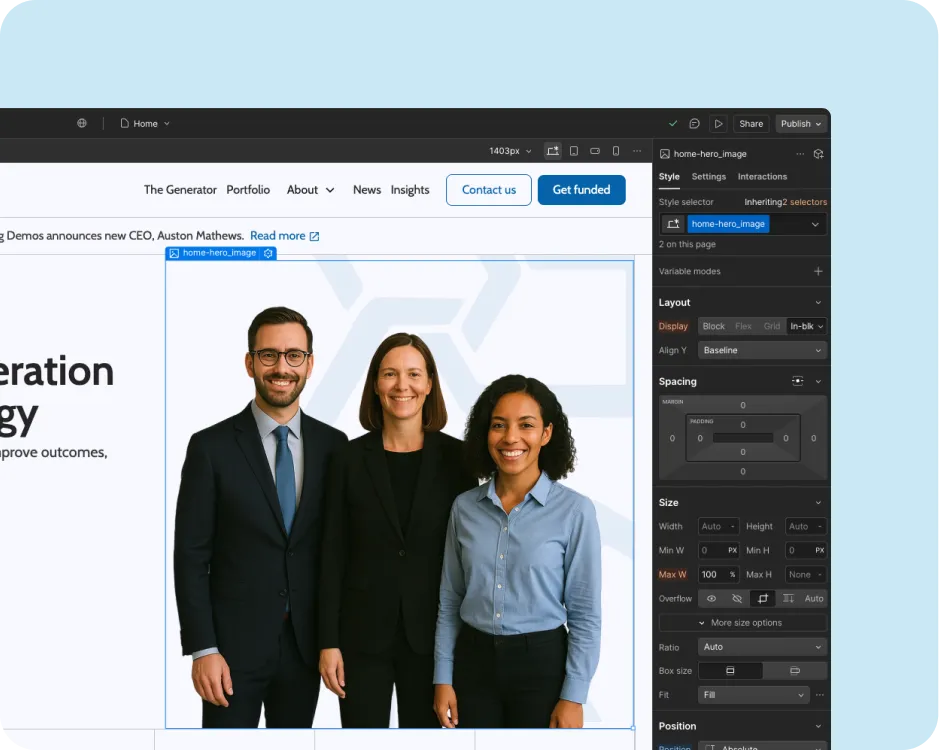Set Display to Flex
Viewport: 939px width, 750px height.
click(x=743, y=326)
